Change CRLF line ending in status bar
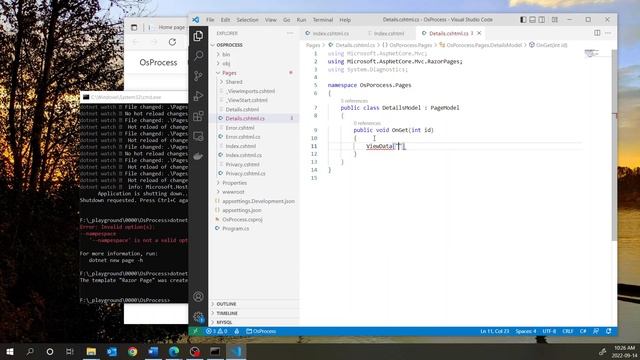The width and height of the screenshot is (640, 360). 568,331
